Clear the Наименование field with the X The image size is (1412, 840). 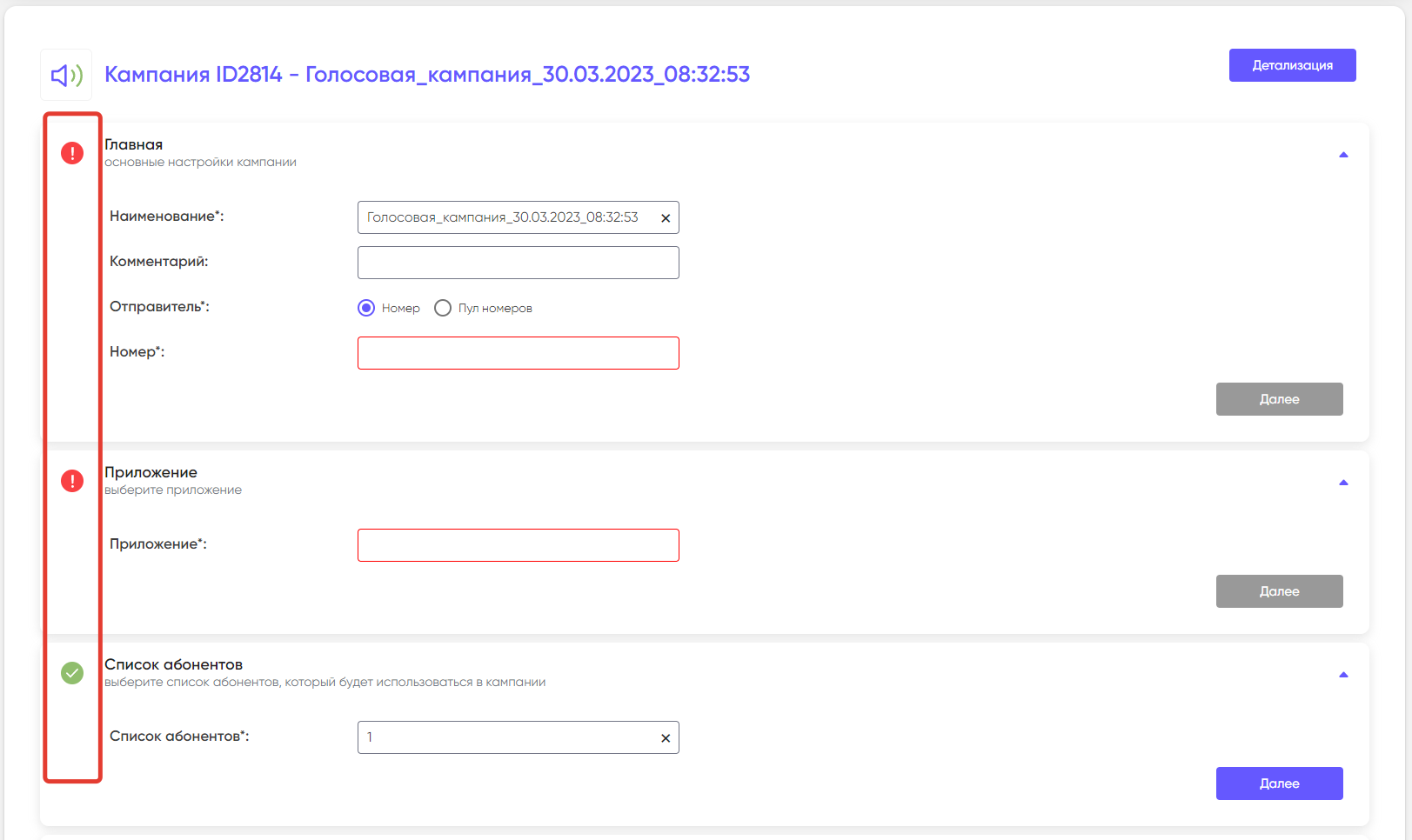click(x=666, y=218)
